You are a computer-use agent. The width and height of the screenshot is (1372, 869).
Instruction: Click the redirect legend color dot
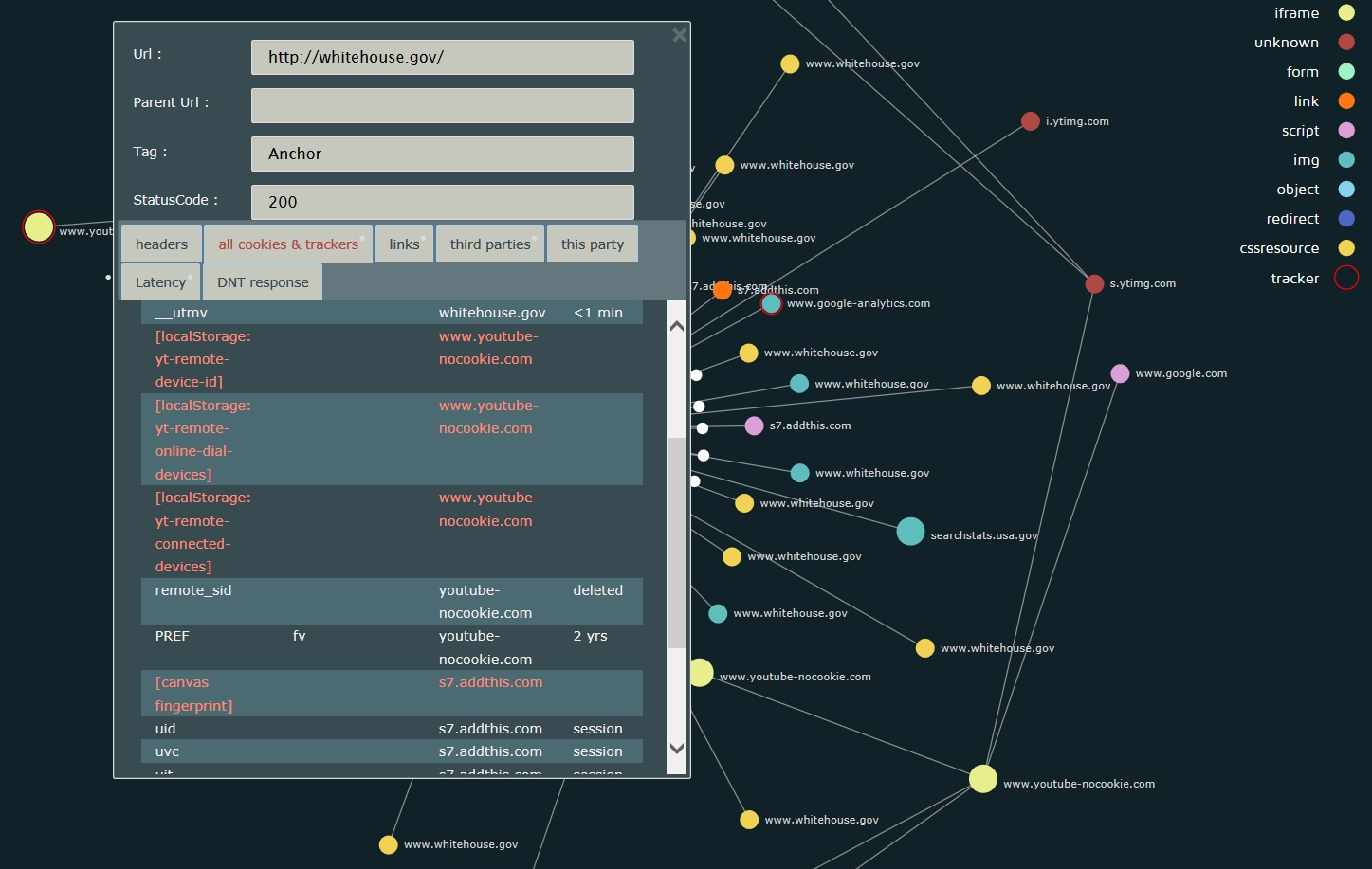click(1345, 219)
